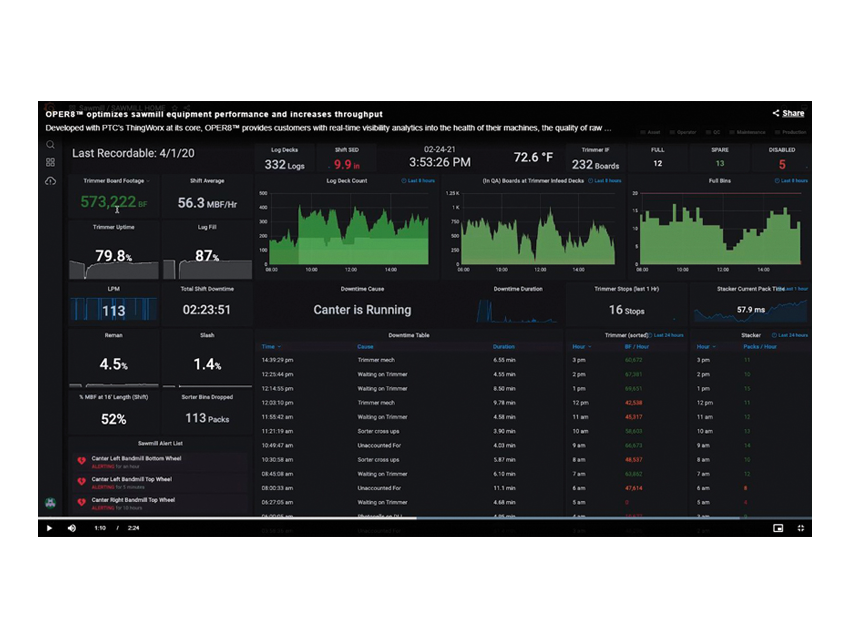Click the FULL bins count 12
The height and width of the screenshot is (637, 850).
[x=658, y=164]
